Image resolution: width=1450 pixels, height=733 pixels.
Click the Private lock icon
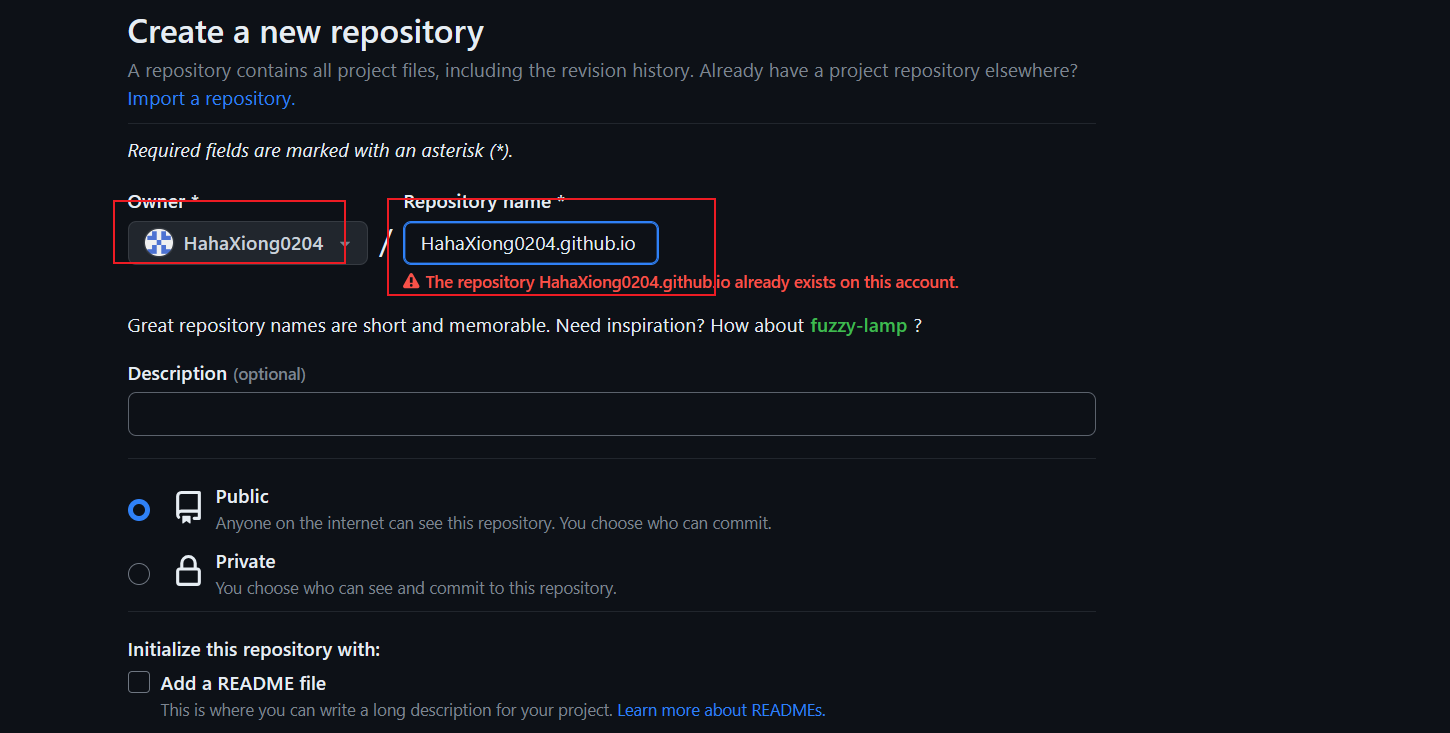[188, 571]
